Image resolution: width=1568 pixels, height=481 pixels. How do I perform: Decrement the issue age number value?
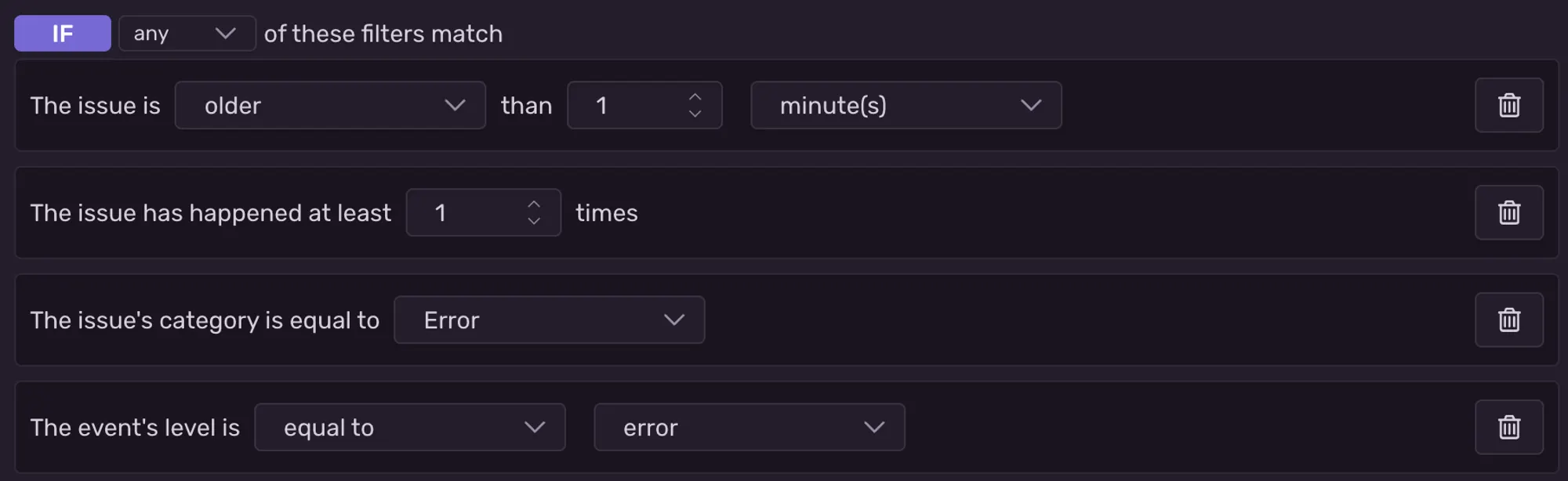(695, 114)
